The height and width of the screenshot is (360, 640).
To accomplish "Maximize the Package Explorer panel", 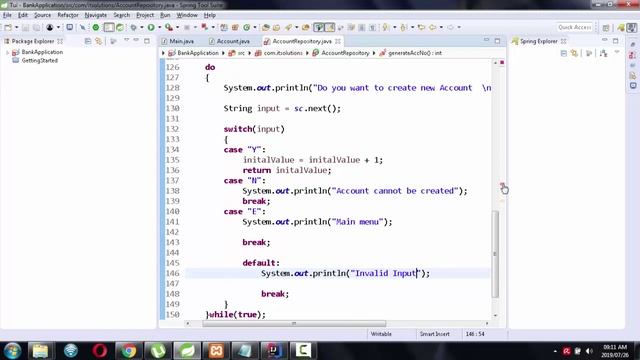I will click(147, 41).
